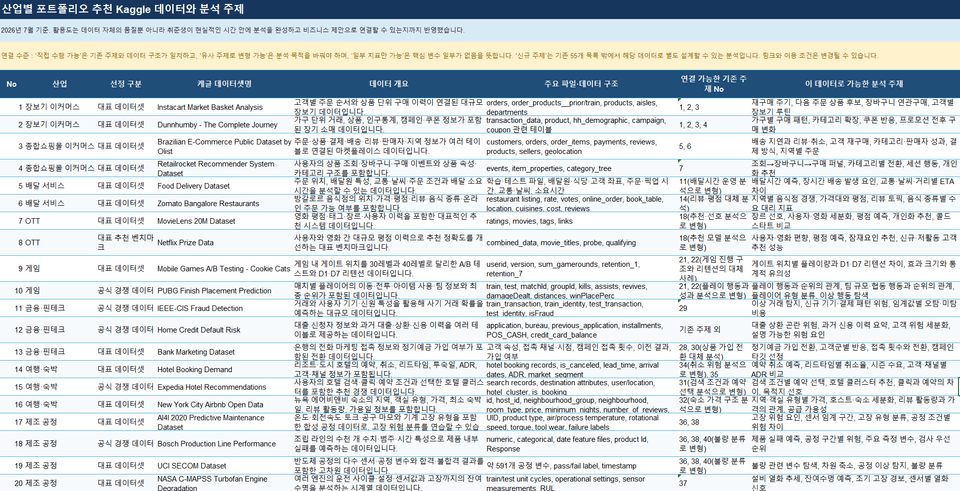Image resolution: width=960 pixels, height=491 pixels.
Task: Click the 'No' column header
Action: (12, 84)
